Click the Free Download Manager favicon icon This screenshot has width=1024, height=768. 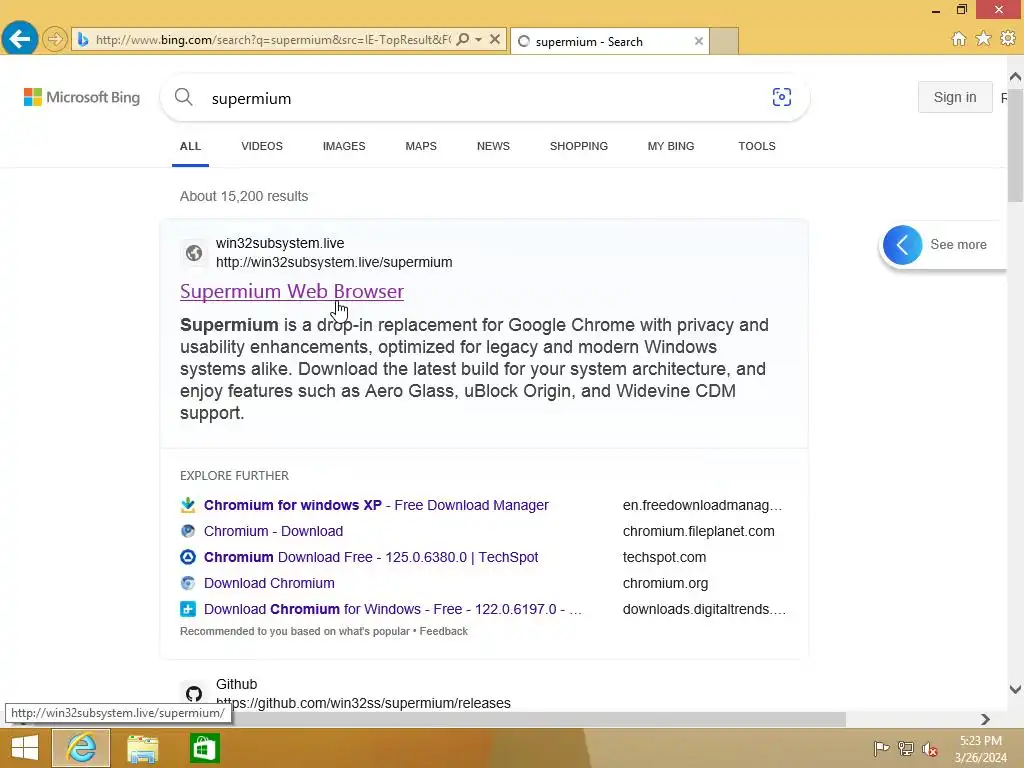tap(188, 505)
